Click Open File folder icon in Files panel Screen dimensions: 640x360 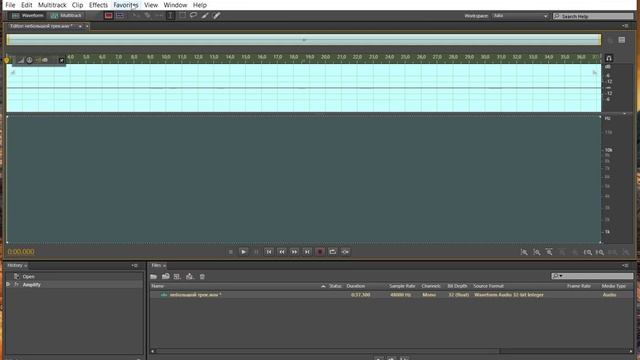coord(154,277)
